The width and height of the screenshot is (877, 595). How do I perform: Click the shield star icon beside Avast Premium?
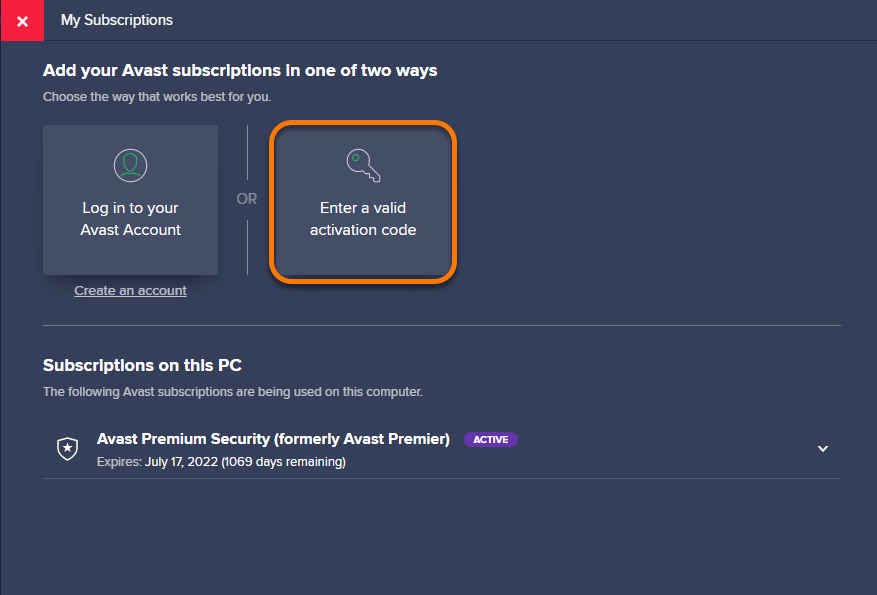(67, 449)
